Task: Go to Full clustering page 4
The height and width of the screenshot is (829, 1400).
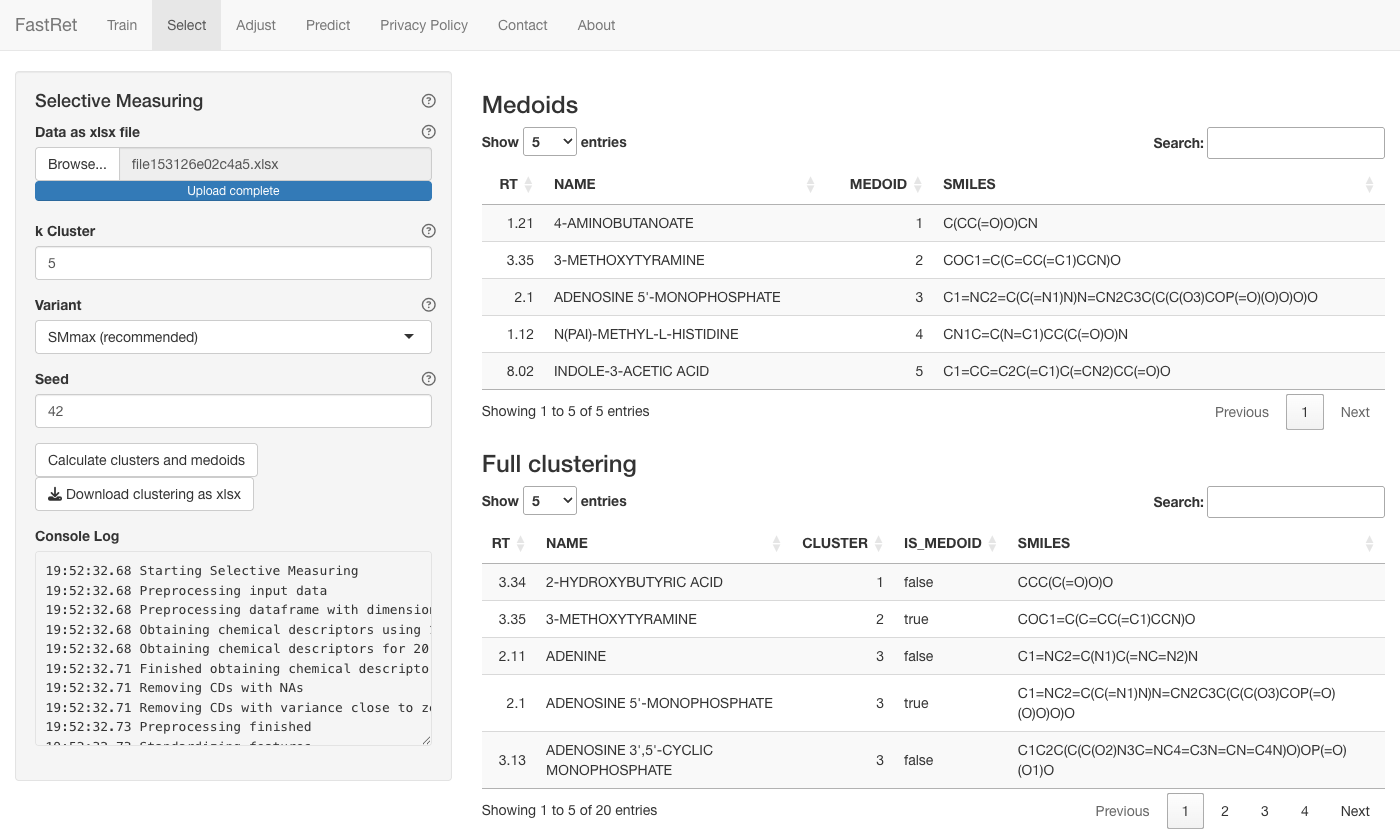Action: pyautogui.click(x=1304, y=811)
